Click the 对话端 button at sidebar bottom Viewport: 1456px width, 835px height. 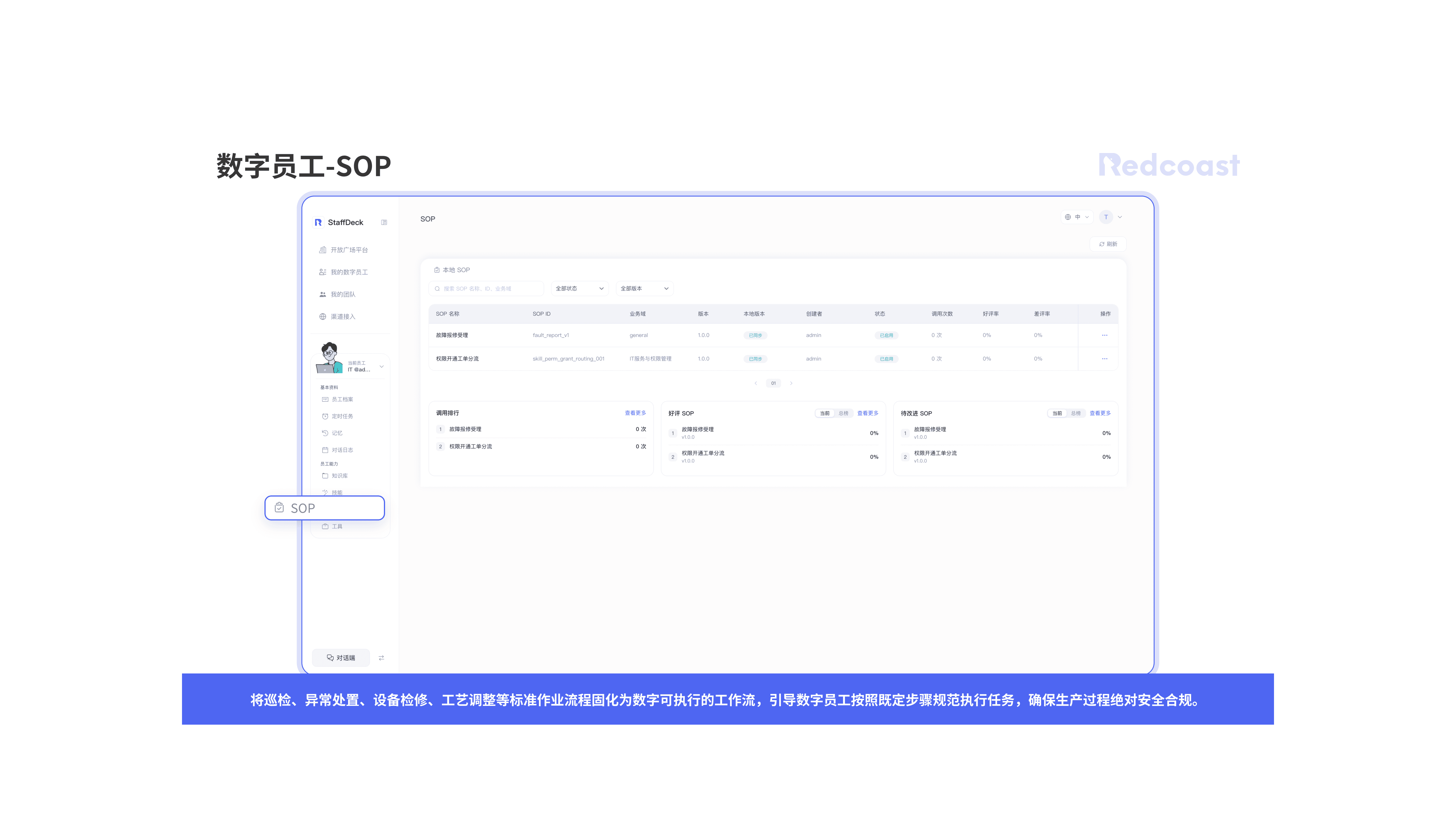341,658
